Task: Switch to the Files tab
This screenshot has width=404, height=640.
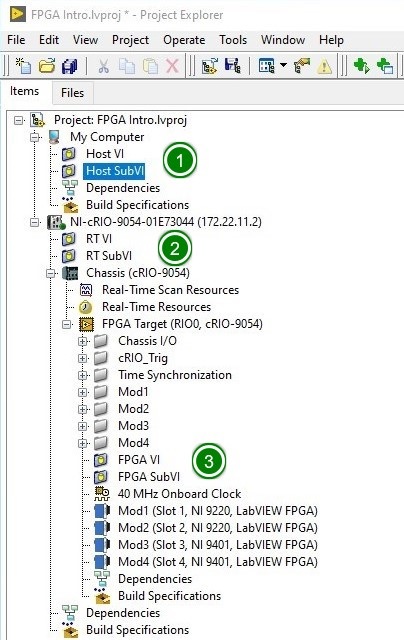Action: 73,93
